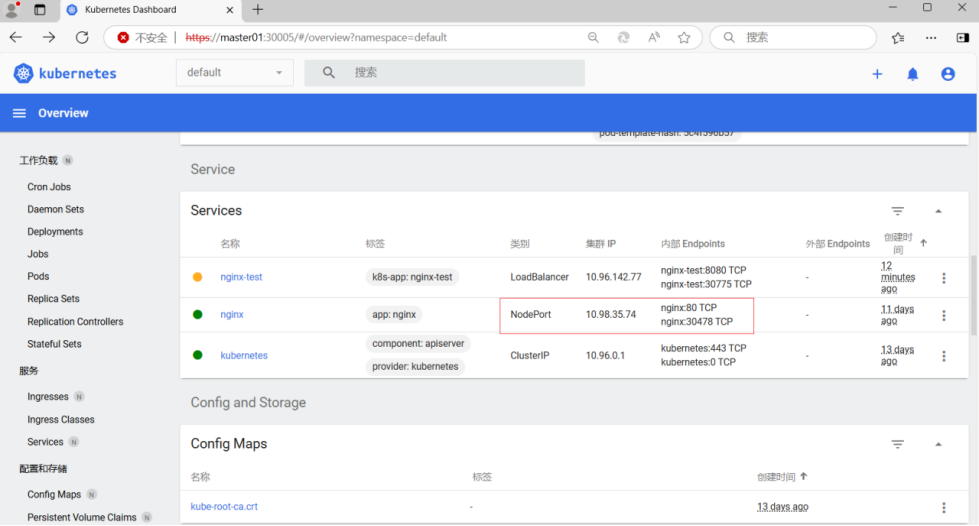The height and width of the screenshot is (526, 979).
Task: Sort Config Maps by creation time
Action: (x=782, y=477)
